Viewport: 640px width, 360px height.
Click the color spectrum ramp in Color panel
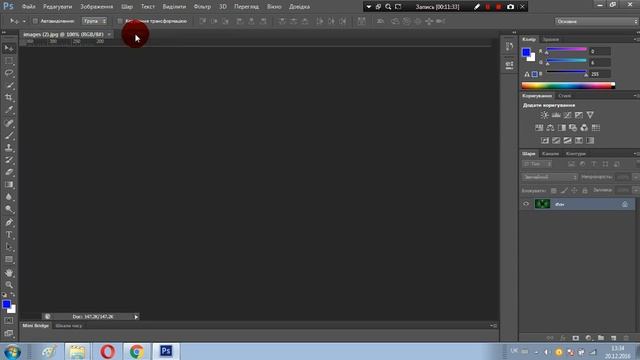coord(568,85)
